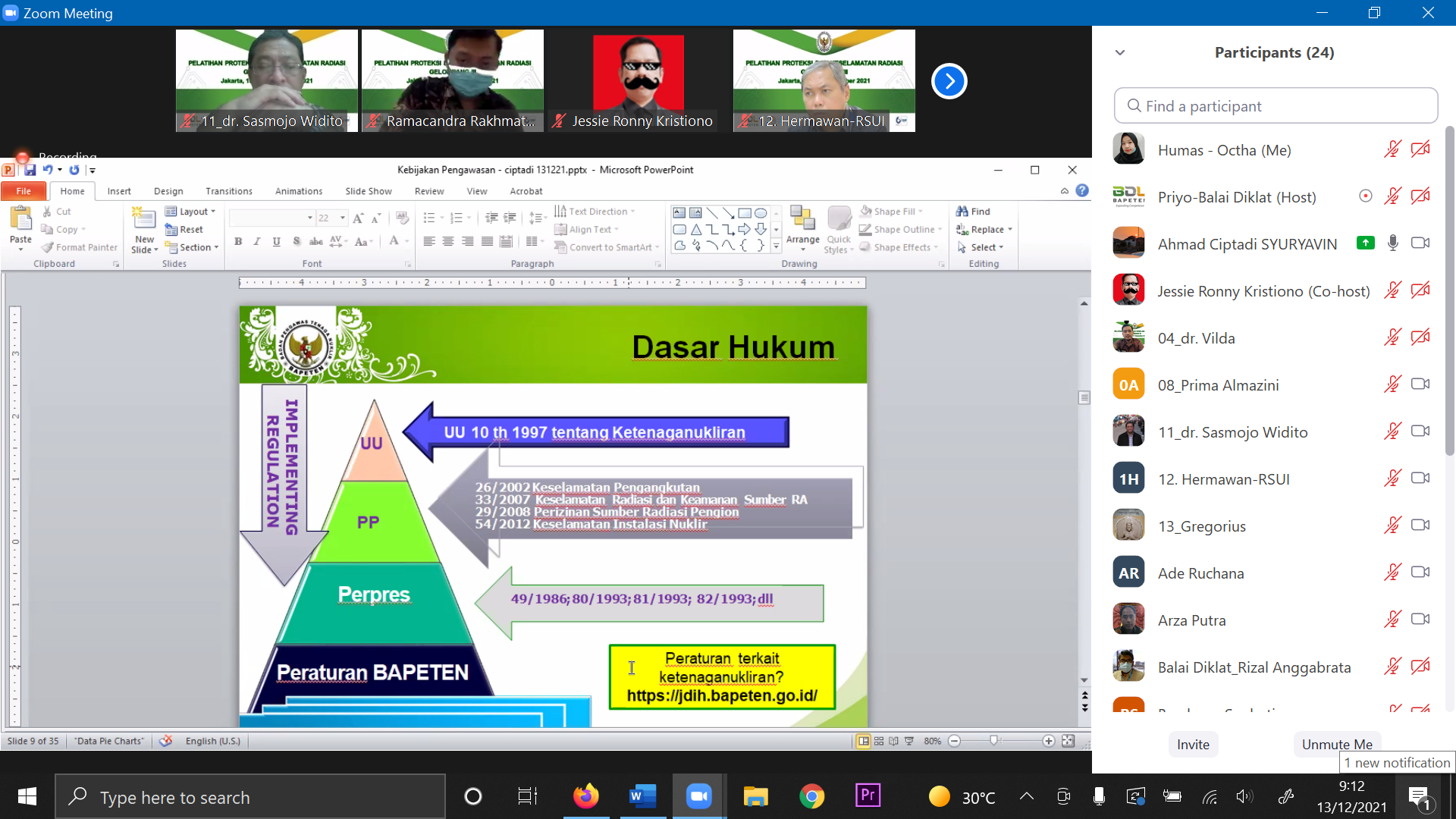
Task: Click the Find button in Editing group
Action: [x=973, y=212]
